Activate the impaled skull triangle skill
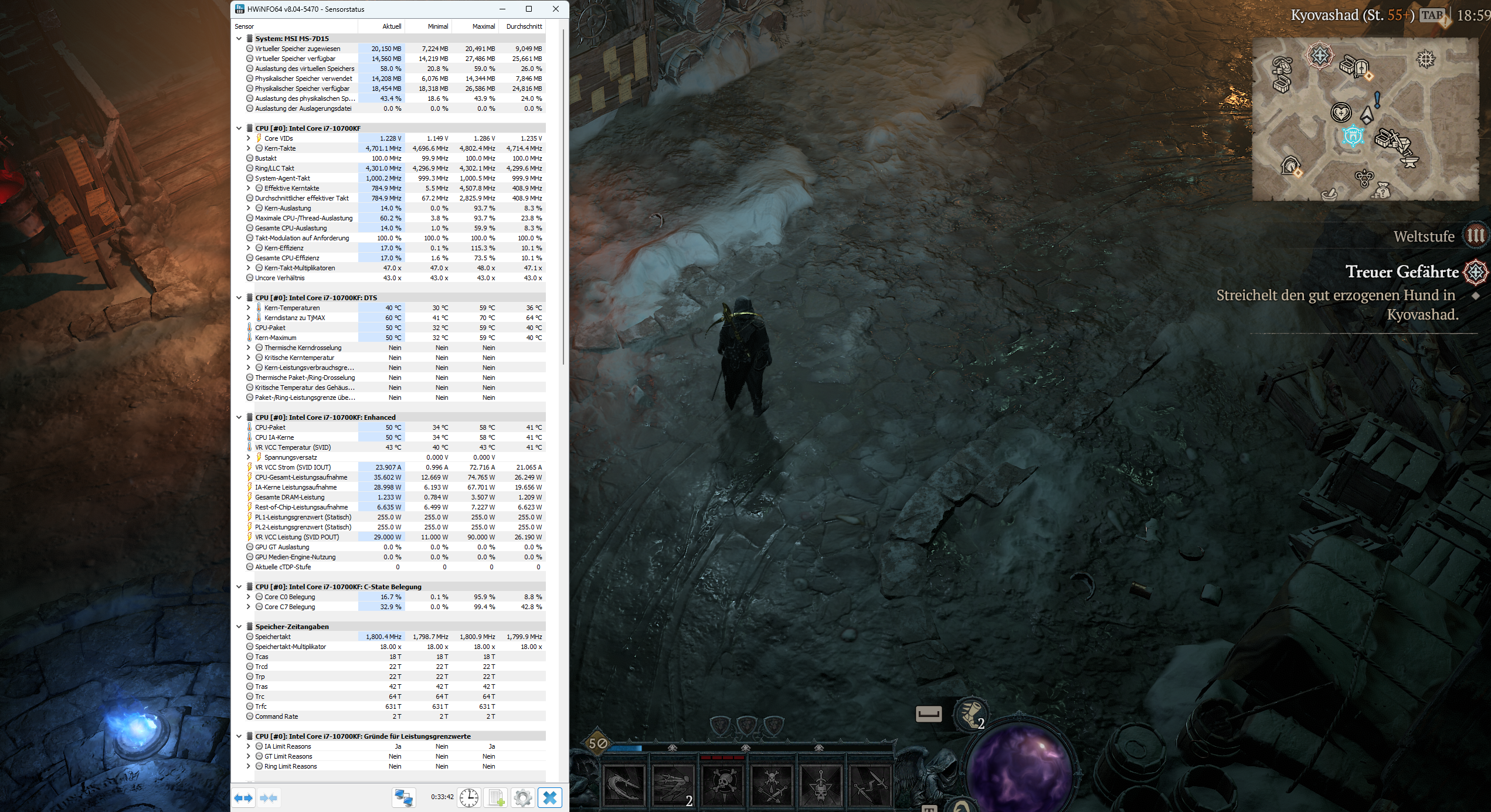 coord(821,787)
